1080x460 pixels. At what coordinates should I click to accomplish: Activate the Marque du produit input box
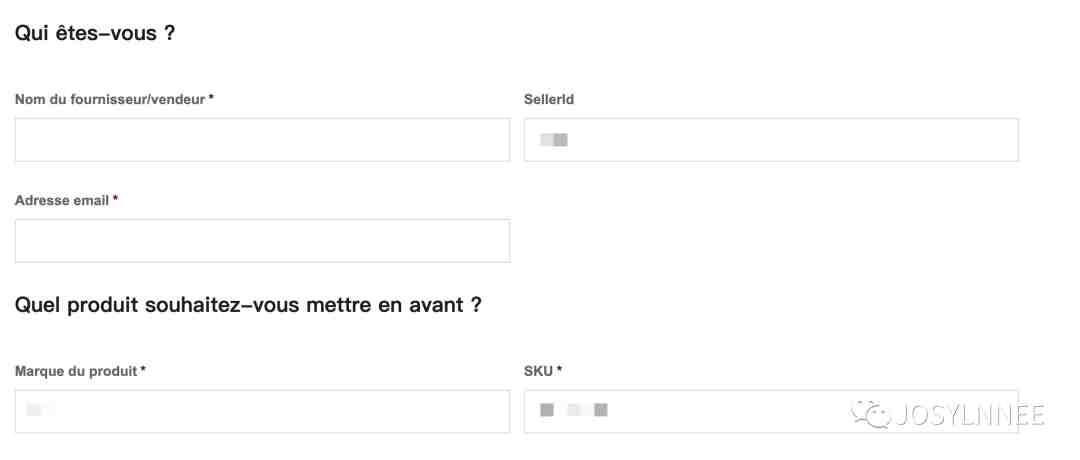point(262,411)
